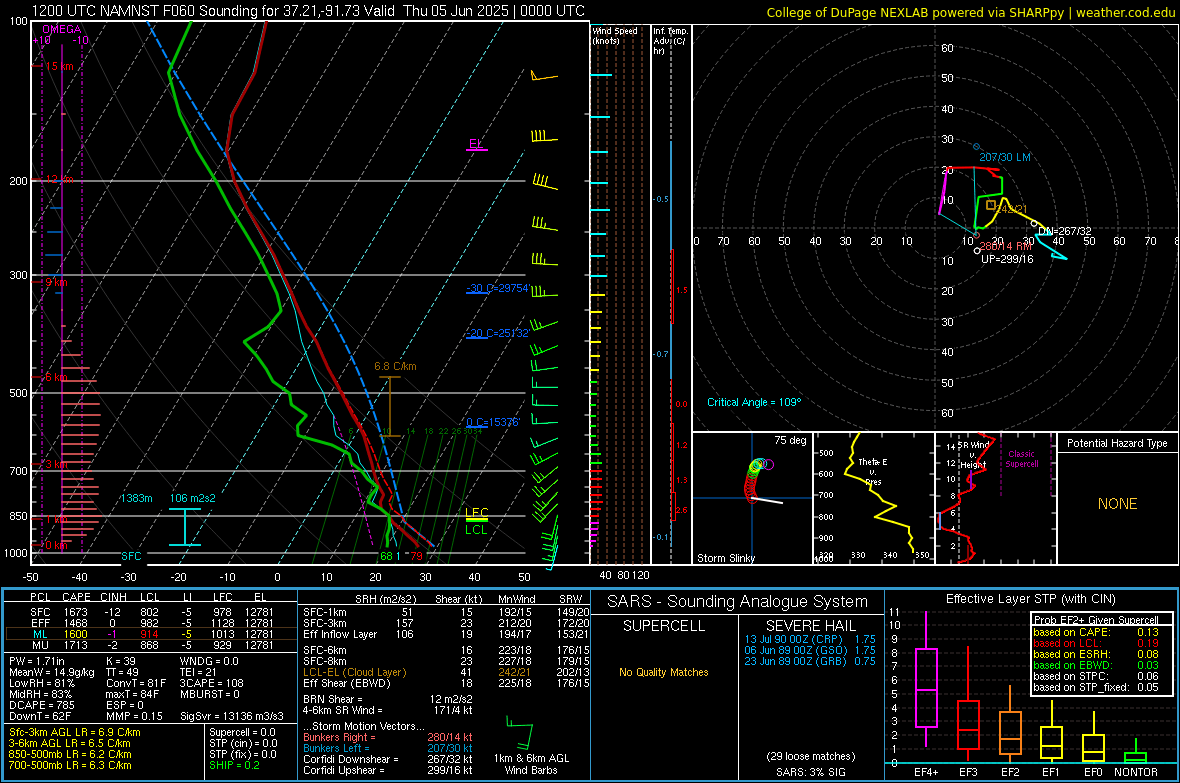
Task: Click the 'SHIP = 0.2' value
Action: pyautogui.click(x=235, y=766)
